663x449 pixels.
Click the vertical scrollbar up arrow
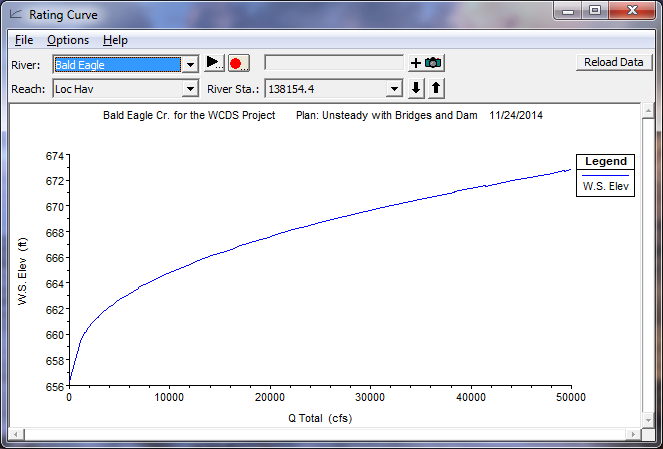(x=648, y=110)
